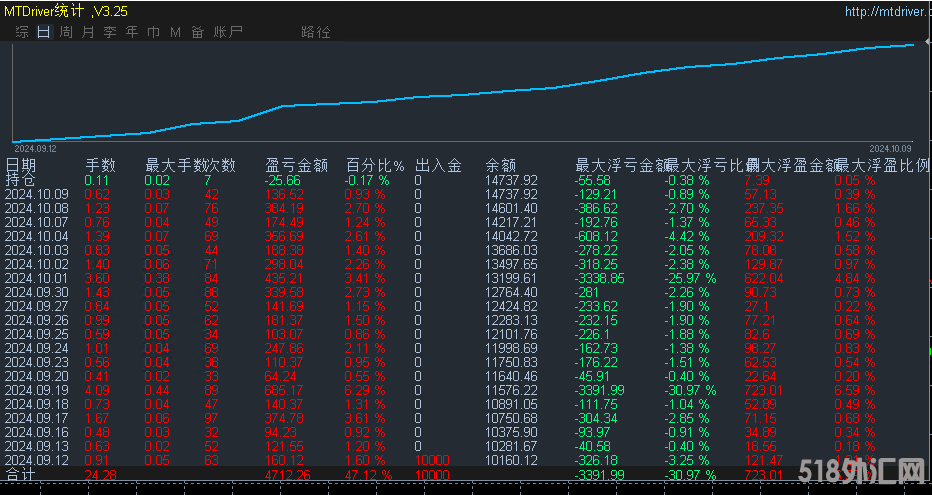This screenshot has height=495, width=932.
Task: Open the 币 currency tab
Action: pyautogui.click(x=153, y=32)
